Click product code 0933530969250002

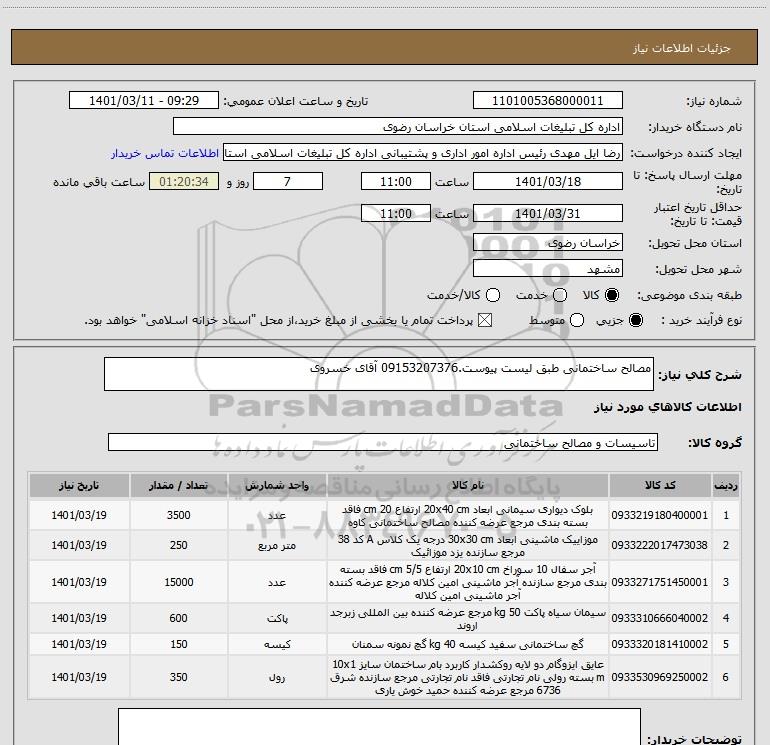coord(660,677)
